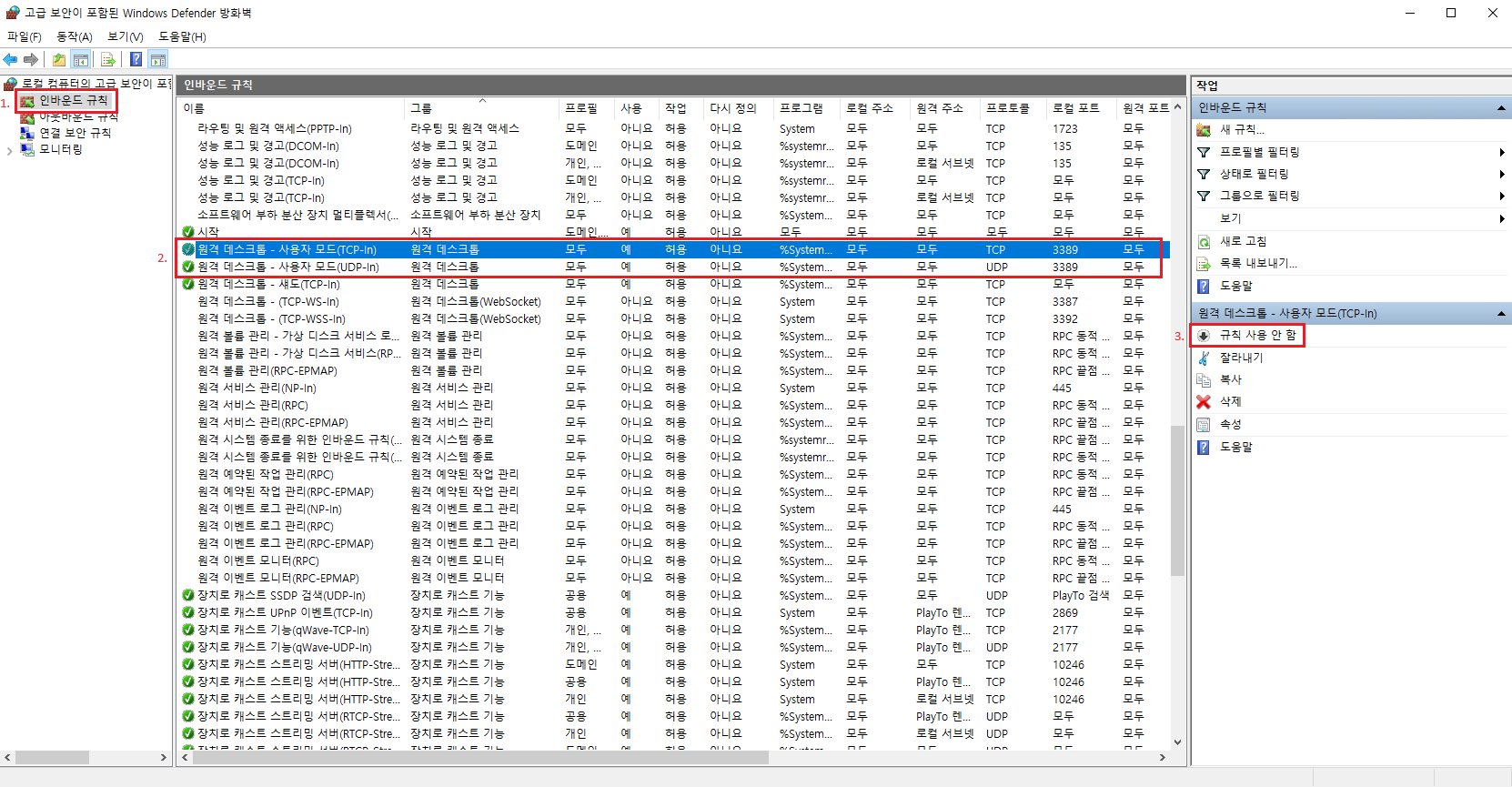The height and width of the screenshot is (787, 1512).
Task: Click the 속성 properties icon
Action: [1204, 424]
